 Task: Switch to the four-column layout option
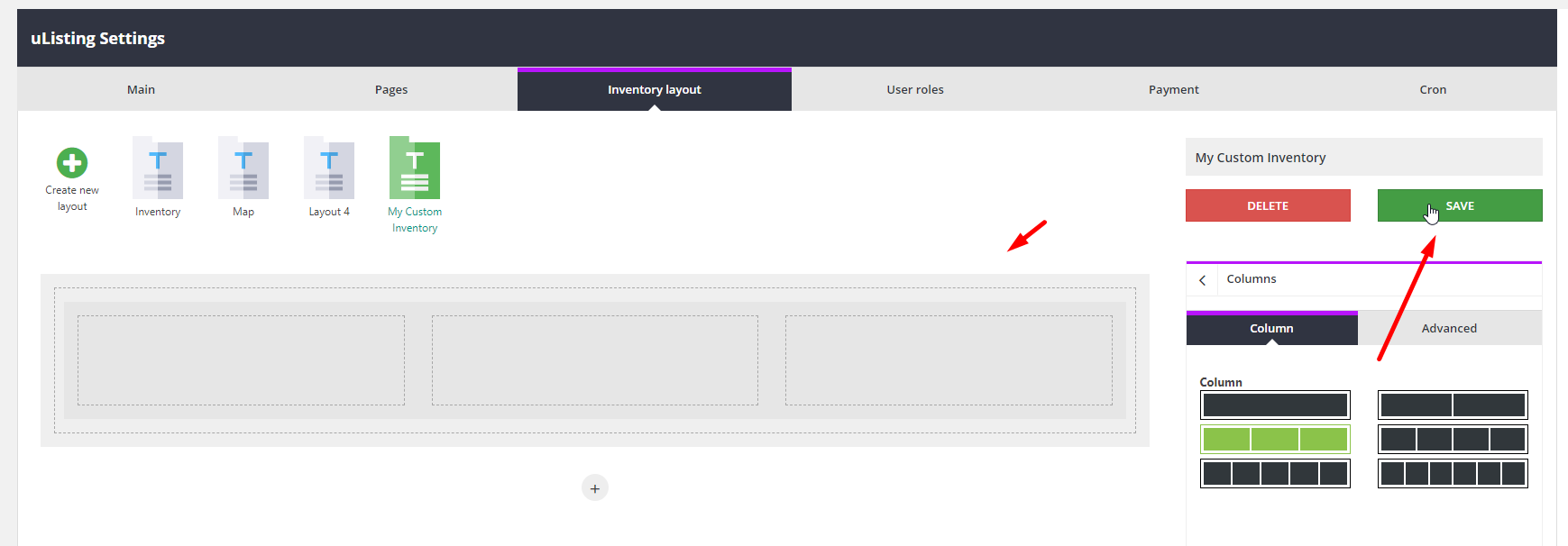[x=1453, y=440]
